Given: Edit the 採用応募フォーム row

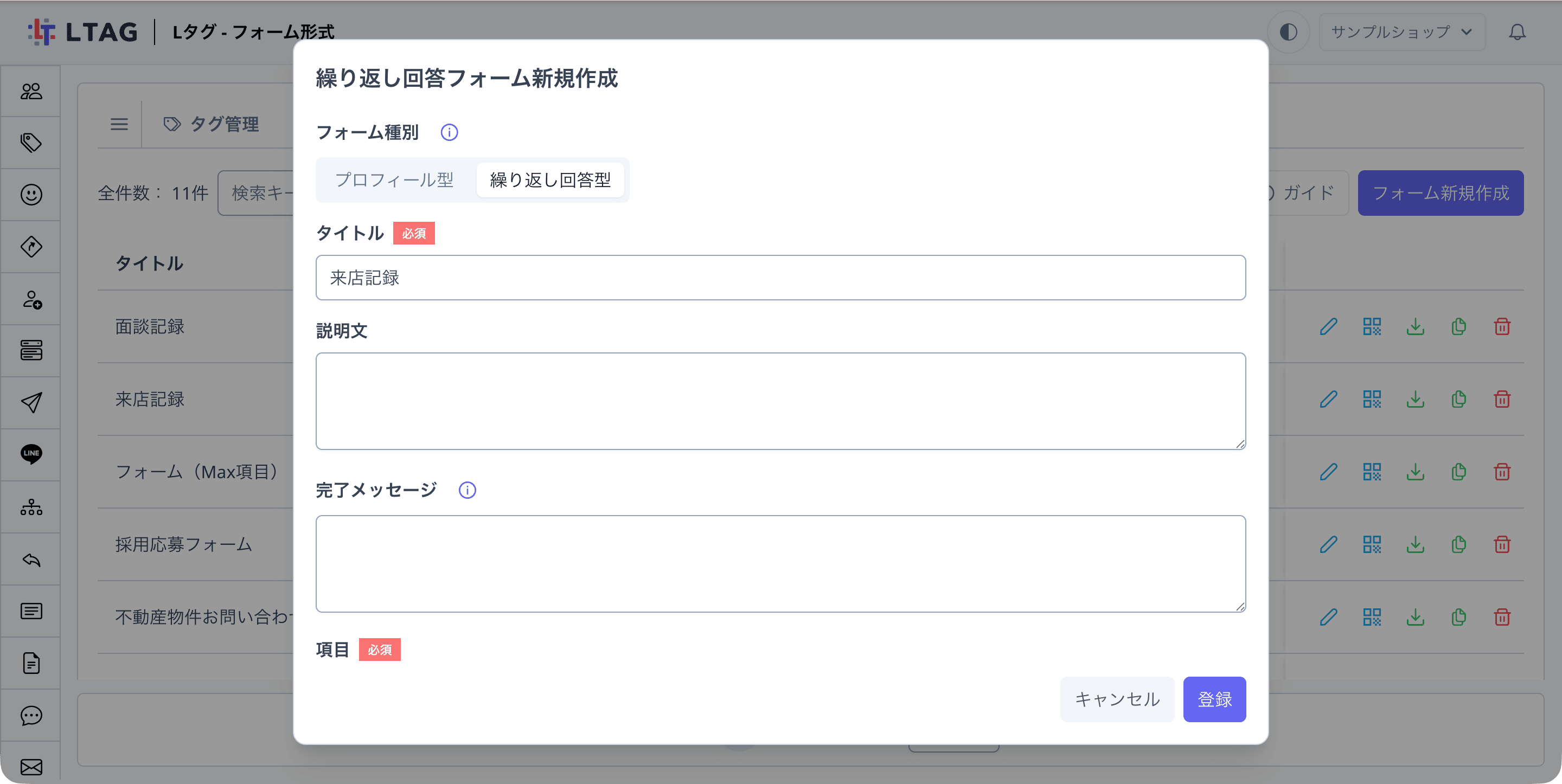Looking at the screenshot, I should tap(1329, 544).
